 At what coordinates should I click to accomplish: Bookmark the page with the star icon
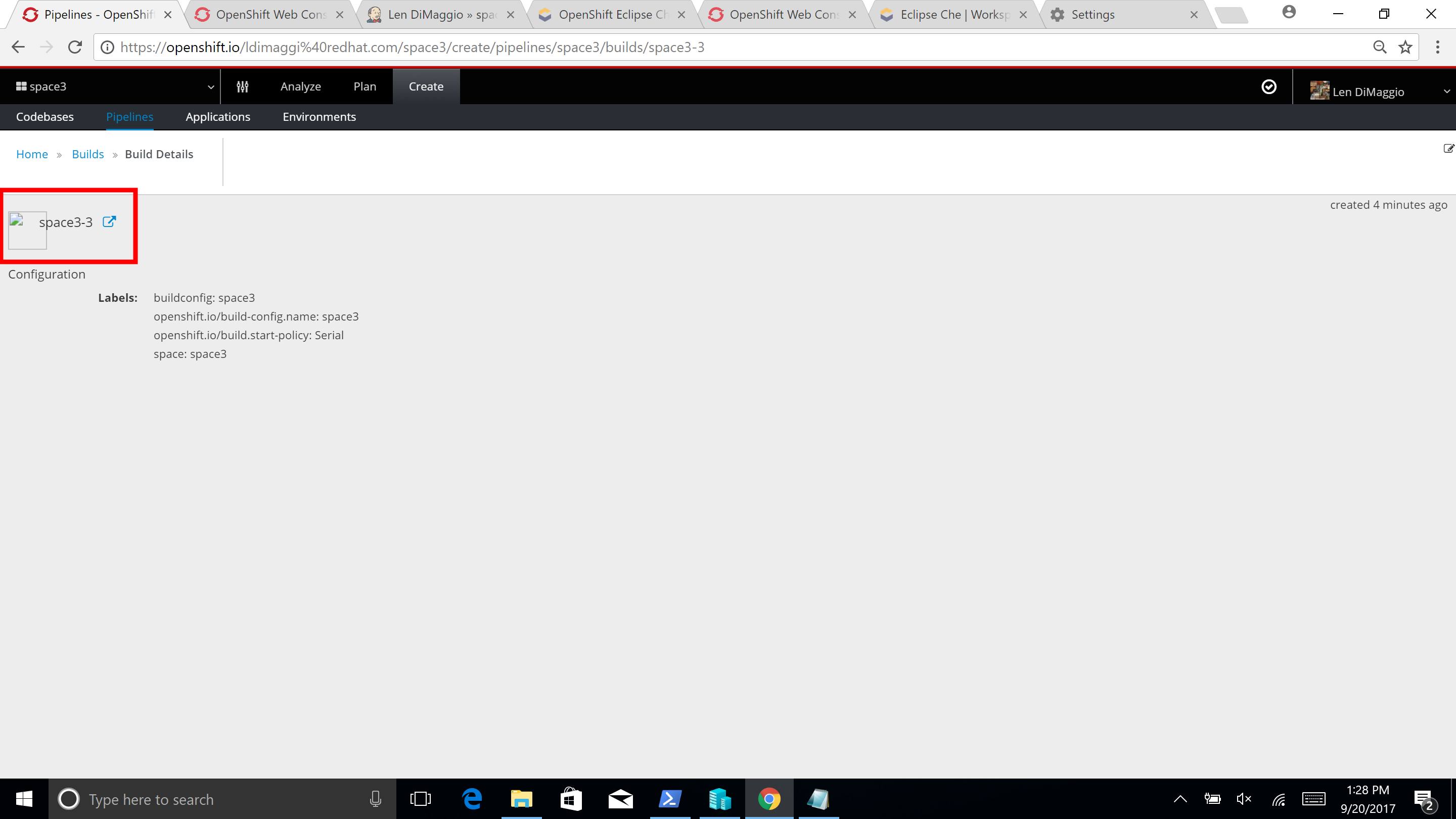[x=1405, y=47]
